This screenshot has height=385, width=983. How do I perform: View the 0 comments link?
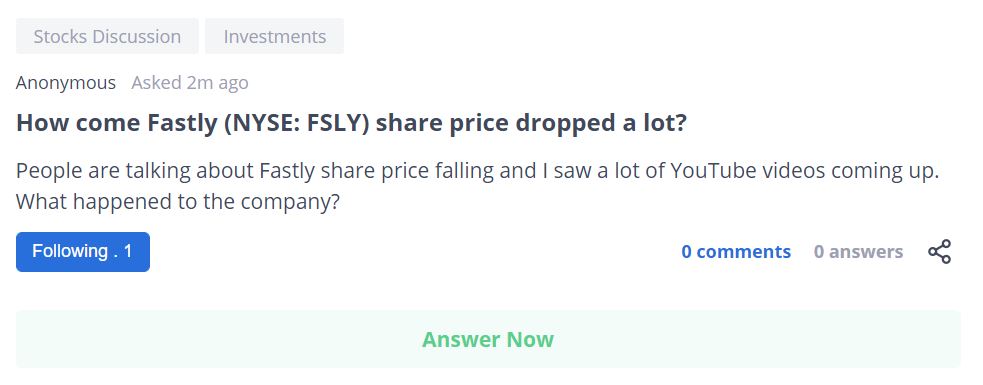click(736, 251)
